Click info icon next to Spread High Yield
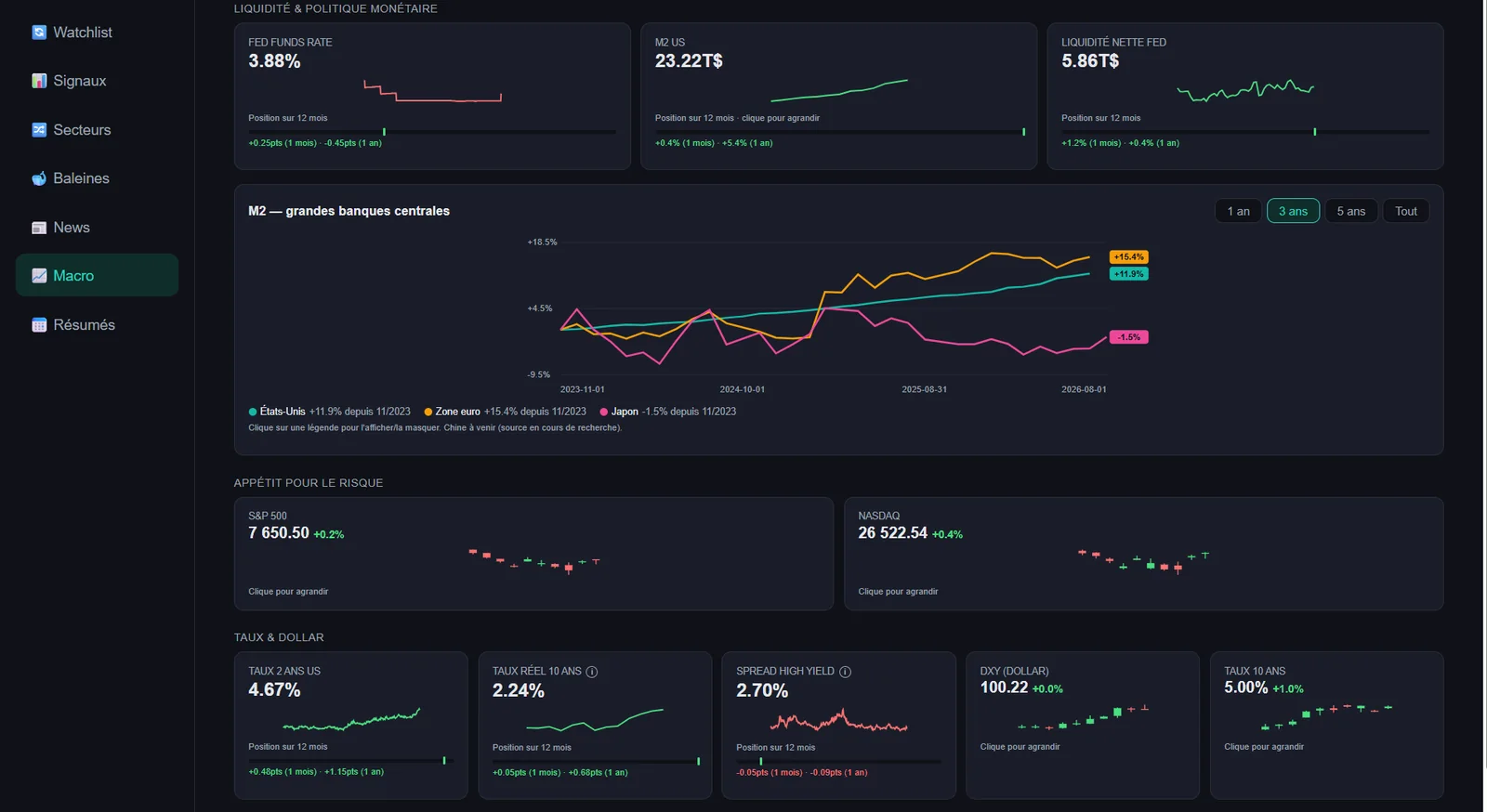 point(846,672)
